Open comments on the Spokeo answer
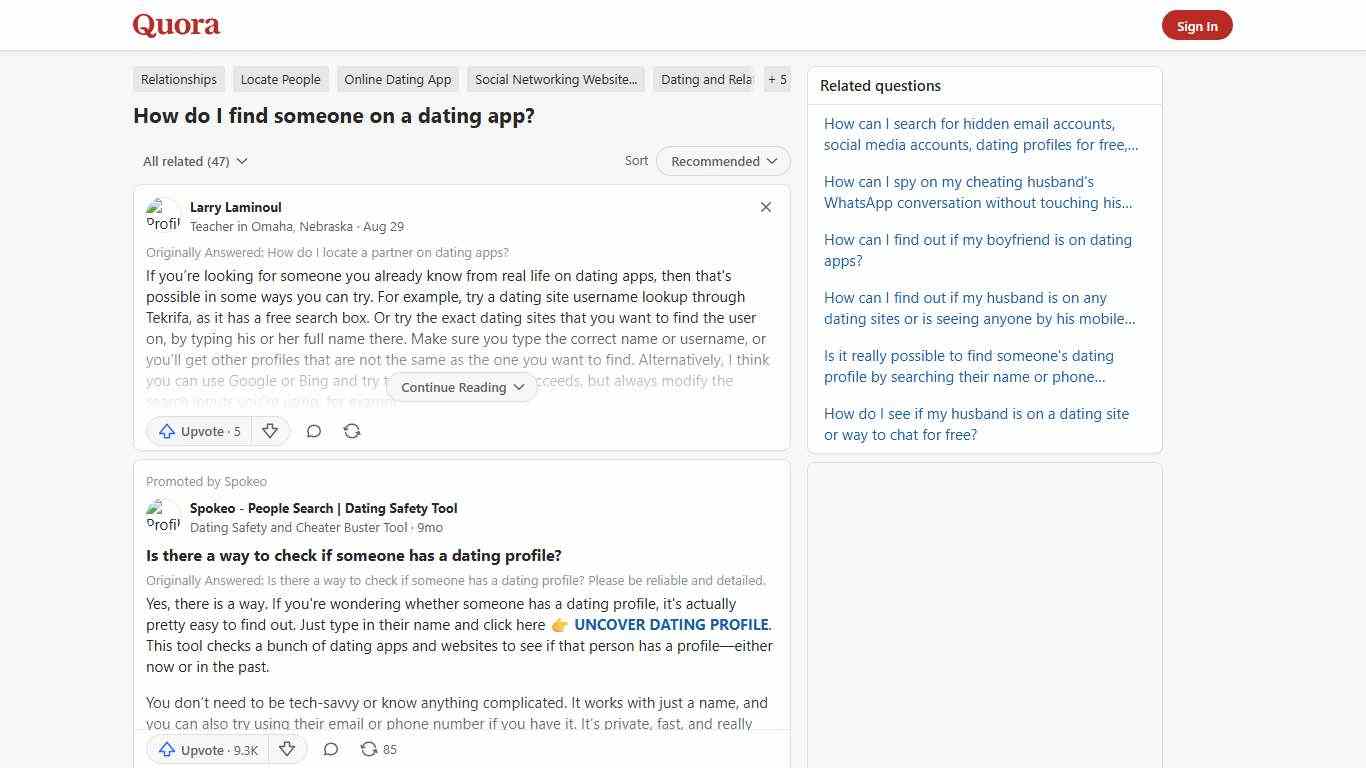1366x768 pixels. pyautogui.click(x=330, y=749)
